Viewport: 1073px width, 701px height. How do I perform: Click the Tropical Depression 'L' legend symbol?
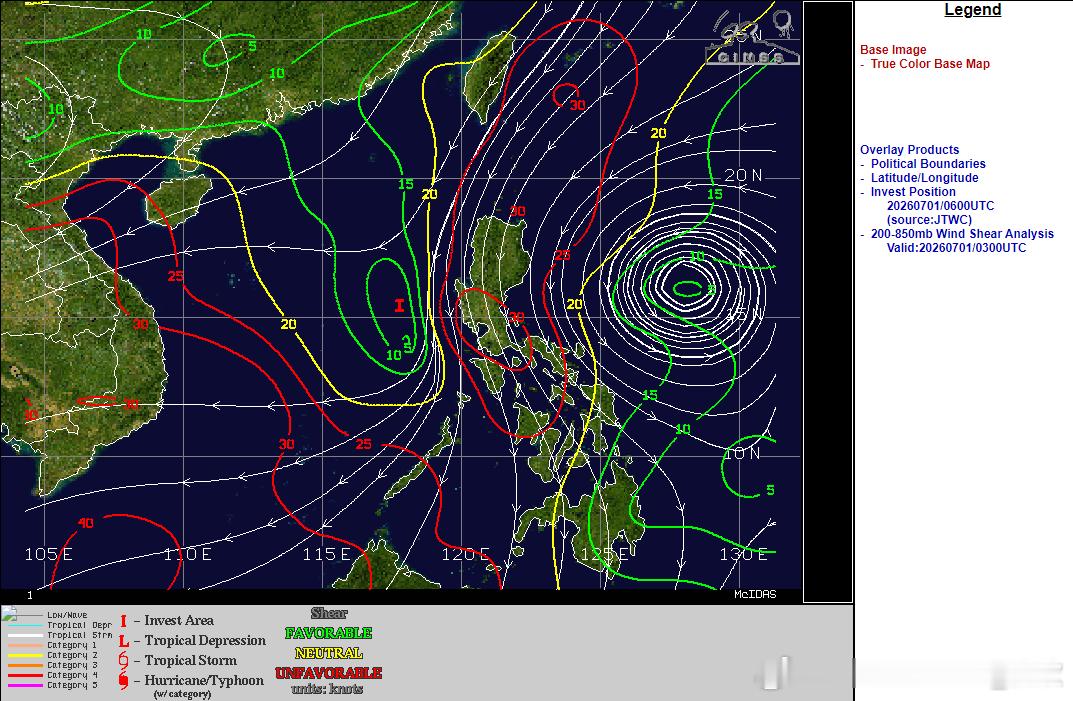124,641
